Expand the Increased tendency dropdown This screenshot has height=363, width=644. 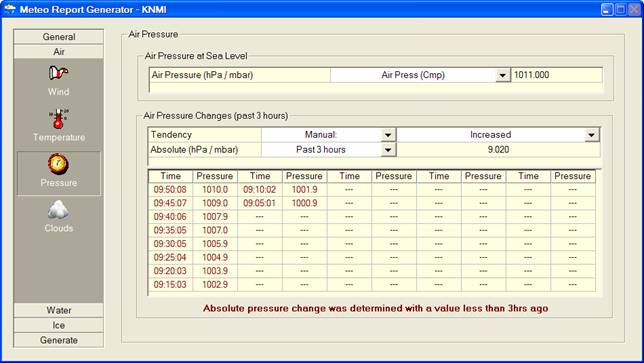591,135
